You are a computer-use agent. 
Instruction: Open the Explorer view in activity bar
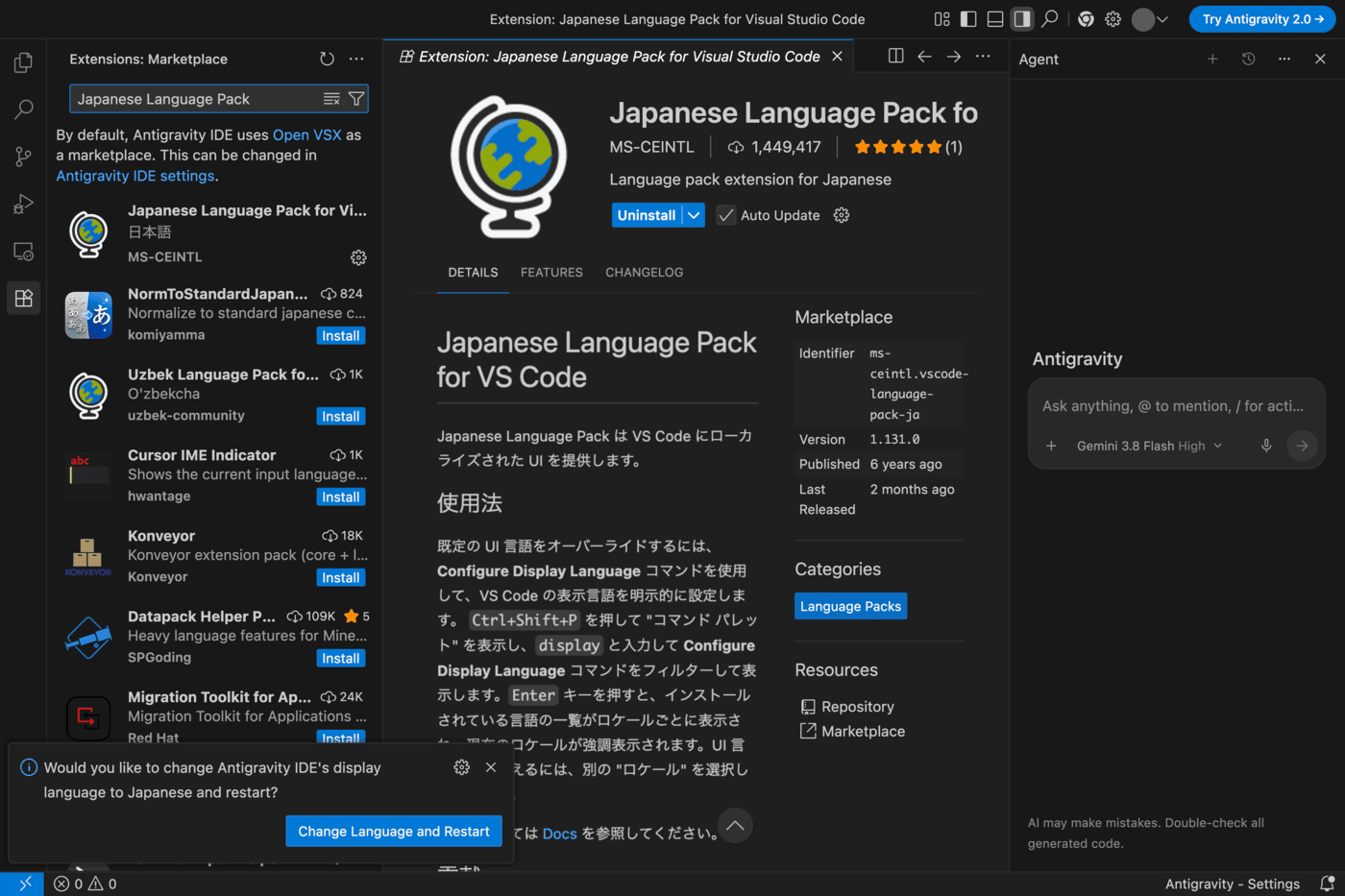23,62
